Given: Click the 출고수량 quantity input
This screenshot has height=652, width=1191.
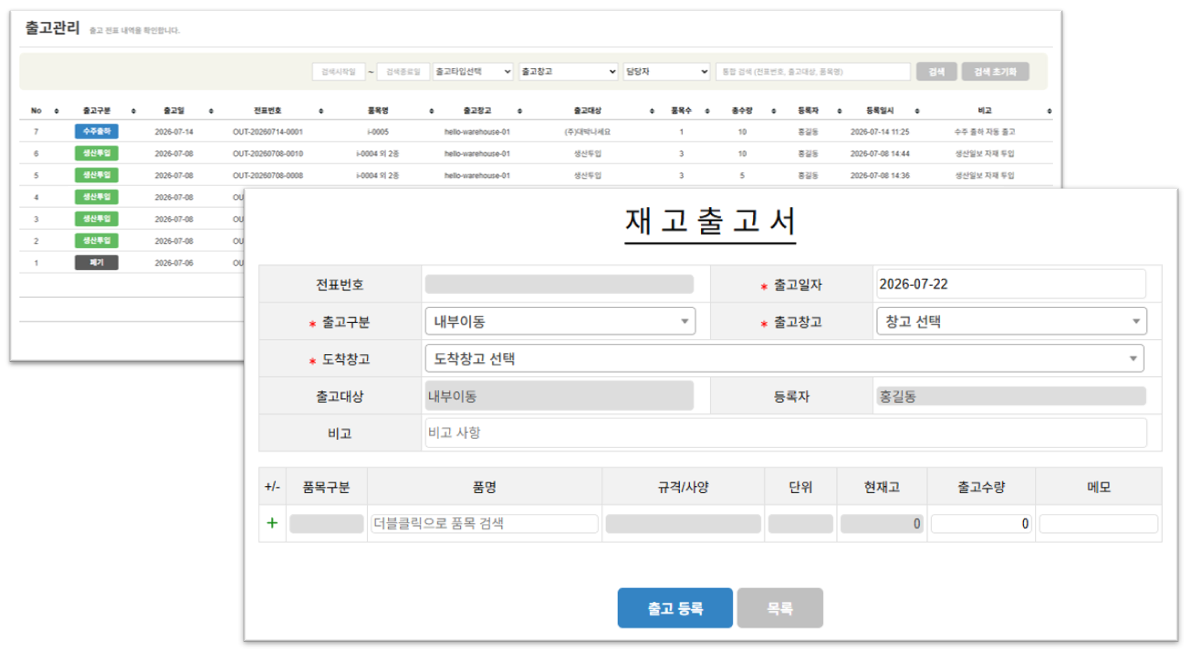Looking at the screenshot, I should (981, 524).
